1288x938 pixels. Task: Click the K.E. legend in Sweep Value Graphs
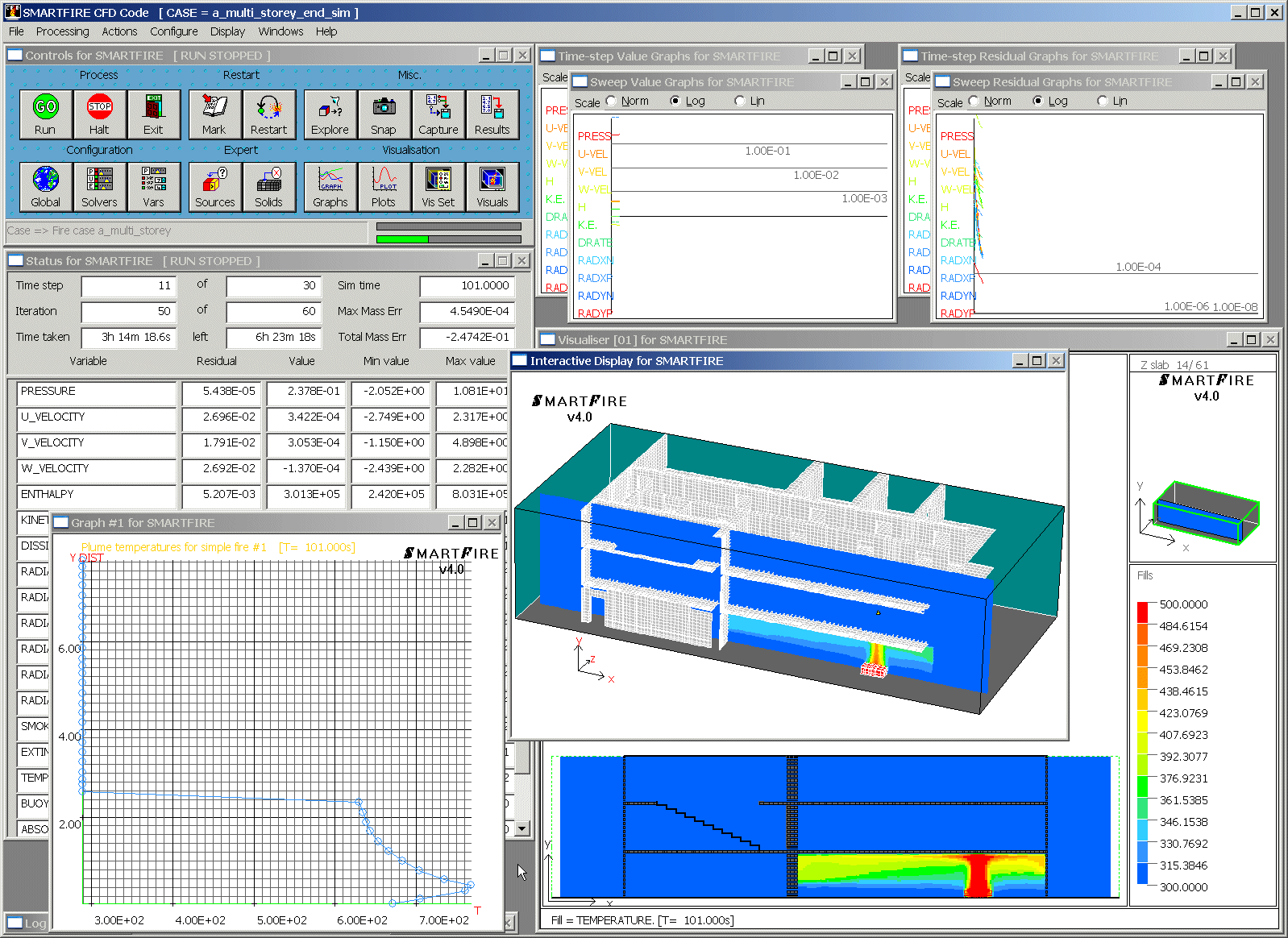tap(587, 225)
